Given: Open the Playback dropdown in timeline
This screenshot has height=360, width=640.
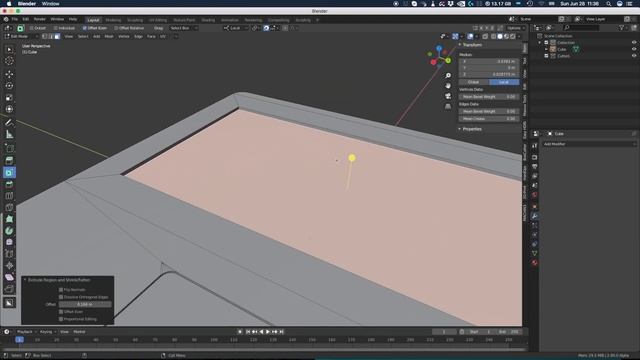Looking at the screenshot, I should coord(27,332).
